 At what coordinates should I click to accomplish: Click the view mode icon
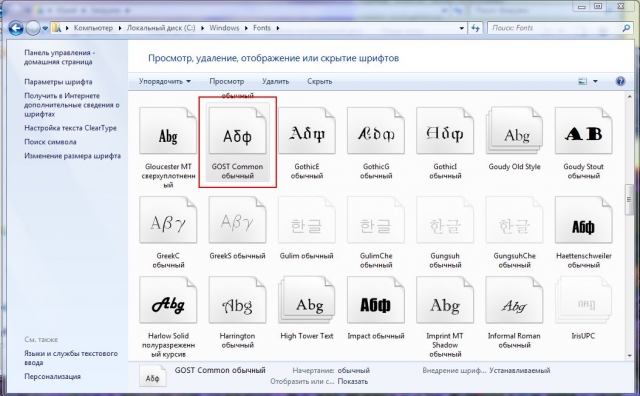[x=582, y=81]
